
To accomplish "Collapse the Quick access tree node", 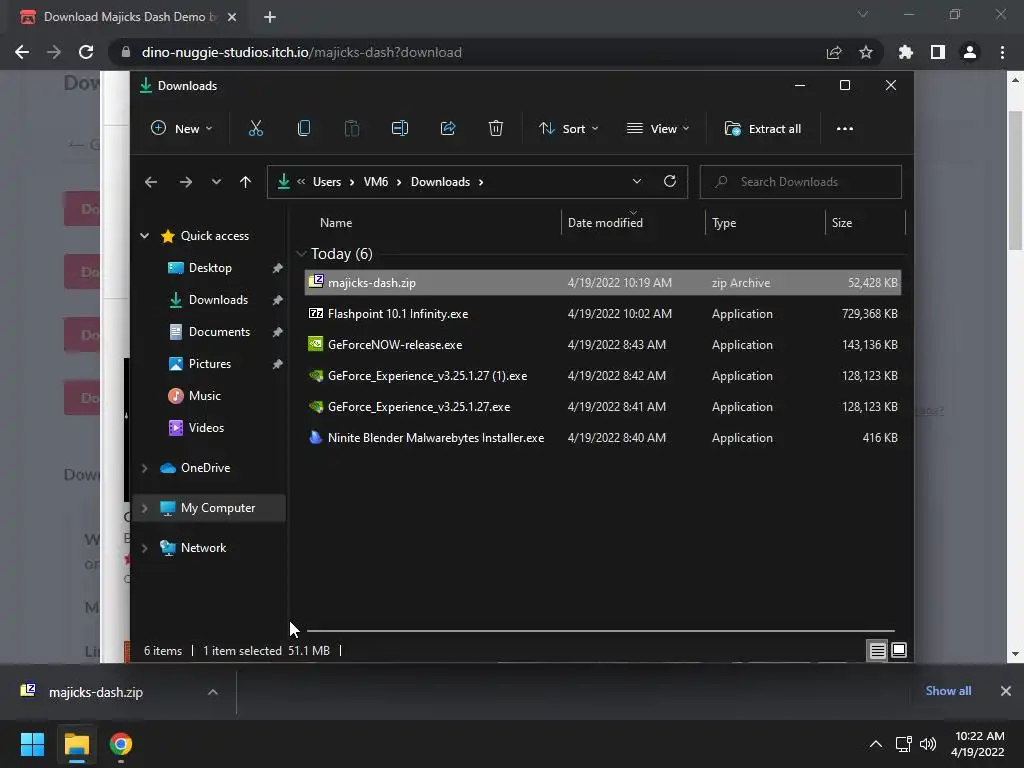I will 144,236.
